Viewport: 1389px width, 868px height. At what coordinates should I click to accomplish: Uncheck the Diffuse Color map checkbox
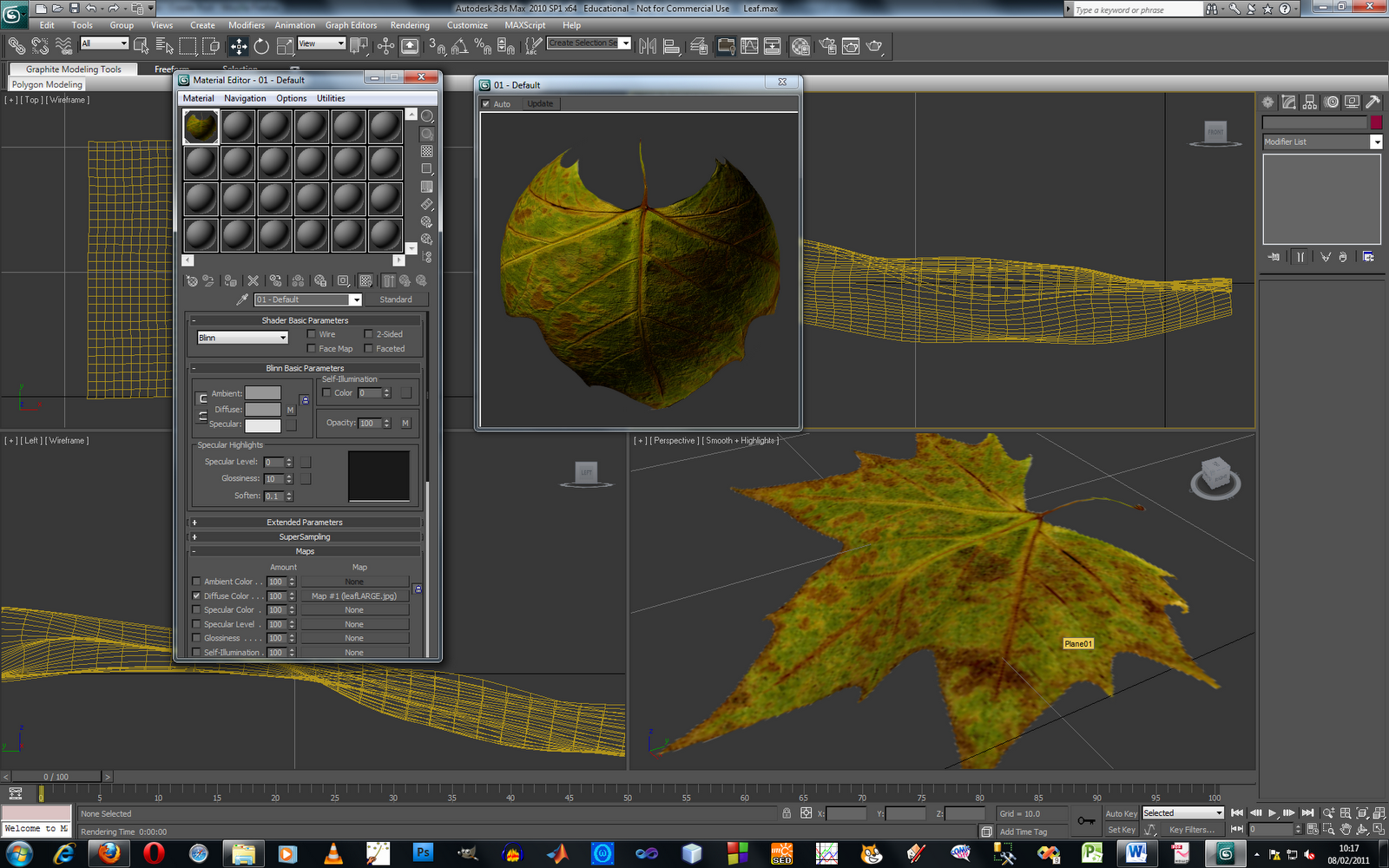point(196,596)
